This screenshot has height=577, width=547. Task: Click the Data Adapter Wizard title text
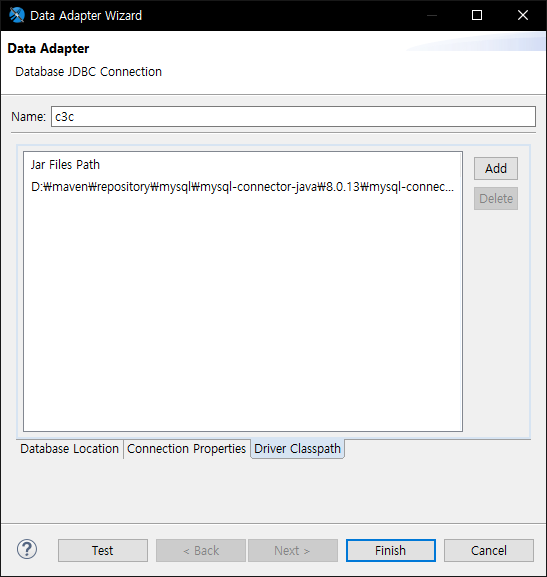point(86,15)
